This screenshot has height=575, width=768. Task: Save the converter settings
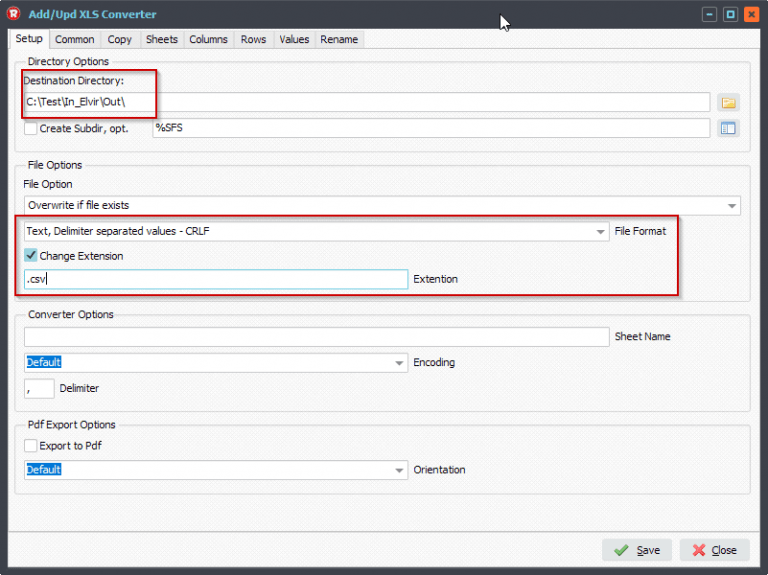[637, 550]
